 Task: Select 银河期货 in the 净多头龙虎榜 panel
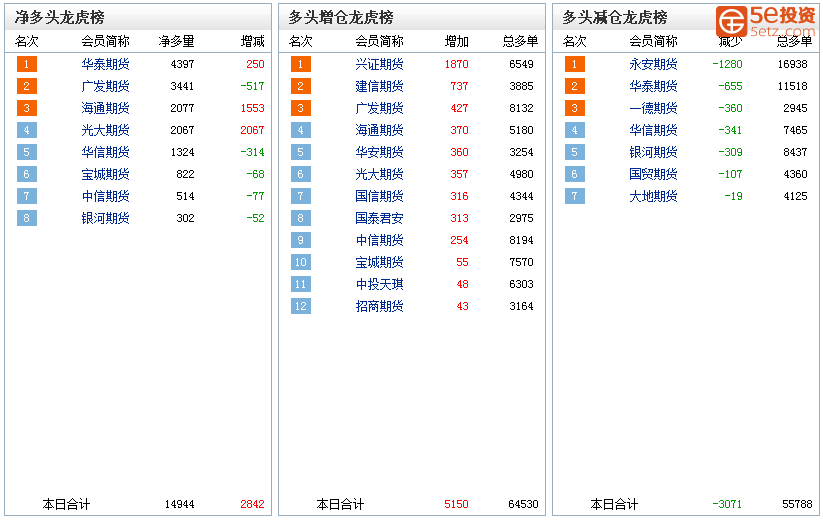(105, 218)
